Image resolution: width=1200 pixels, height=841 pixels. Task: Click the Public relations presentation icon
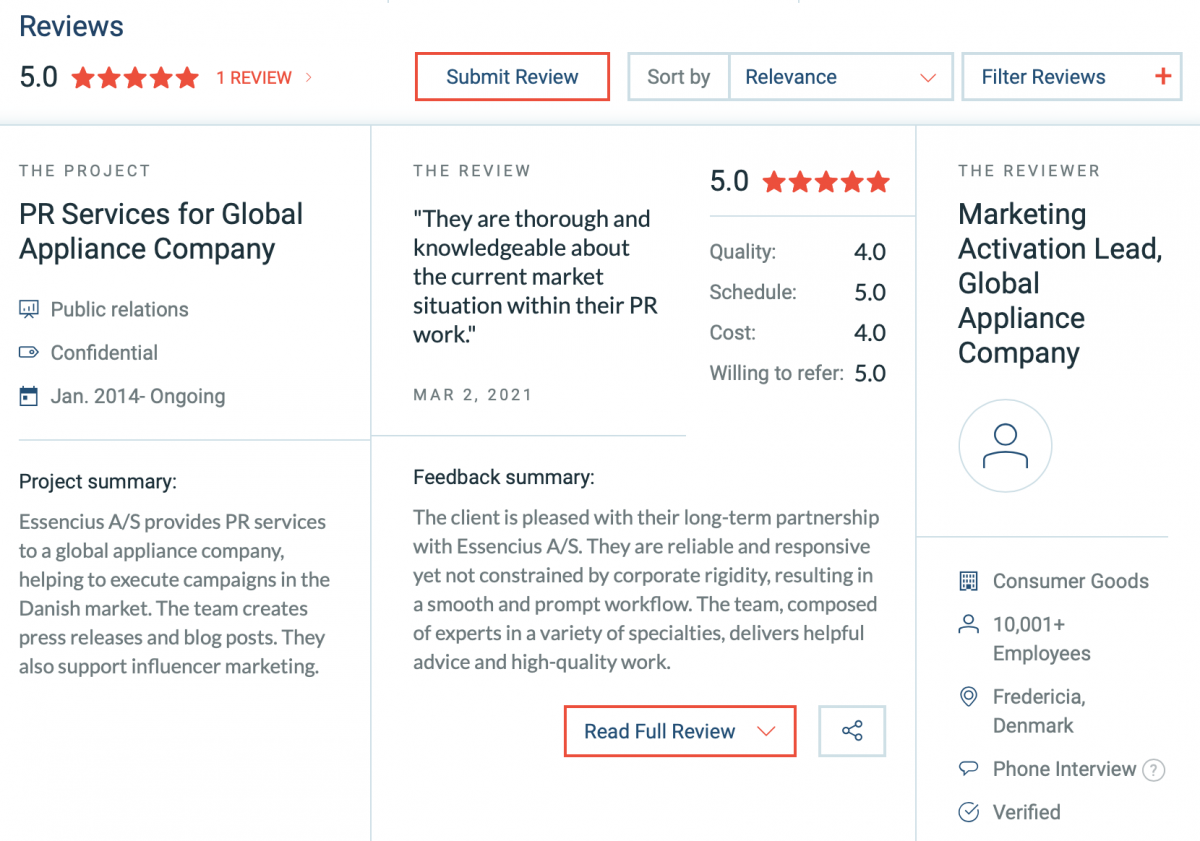click(x=29, y=309)
